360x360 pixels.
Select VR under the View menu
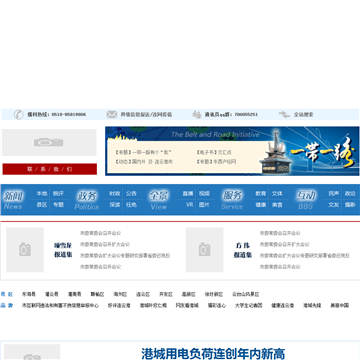[190, 205]
